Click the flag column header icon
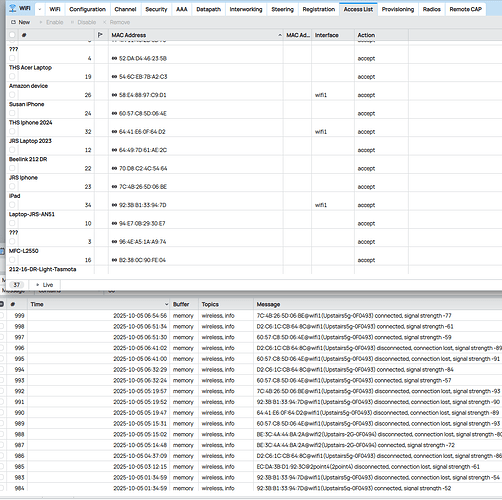The width and height of the screenshot is (502, 500). 100,35
